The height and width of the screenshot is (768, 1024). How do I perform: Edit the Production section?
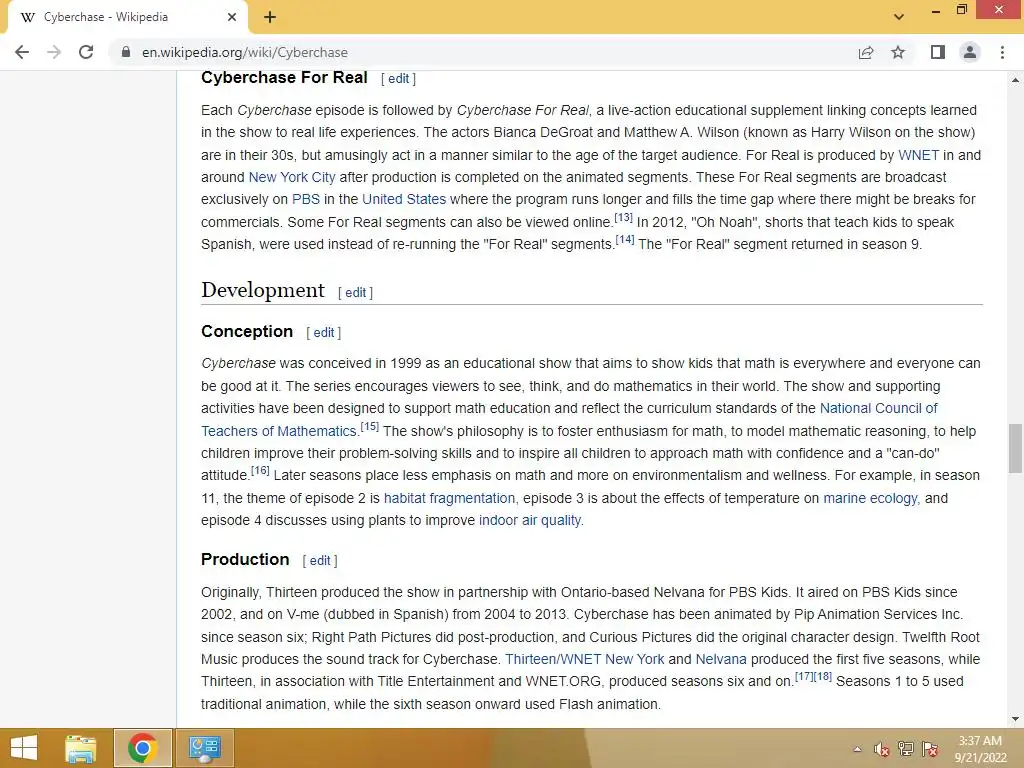click(320, 560)
